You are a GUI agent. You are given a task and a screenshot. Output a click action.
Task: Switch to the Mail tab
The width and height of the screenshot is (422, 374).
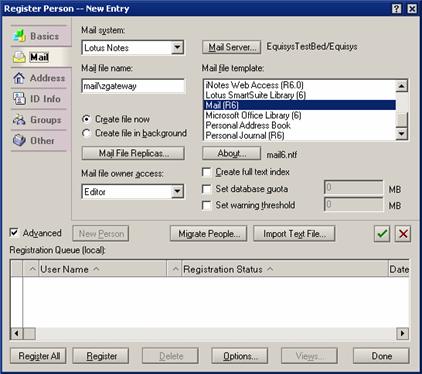tap(39, 57)
